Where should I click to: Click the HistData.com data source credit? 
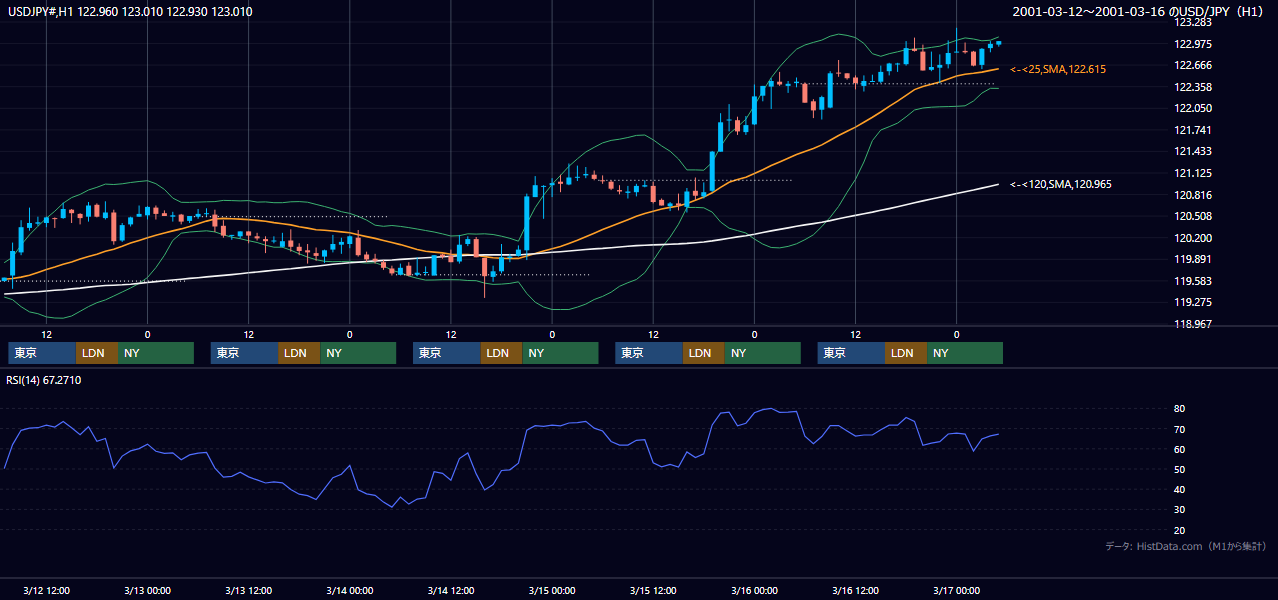coord(1186,546)
